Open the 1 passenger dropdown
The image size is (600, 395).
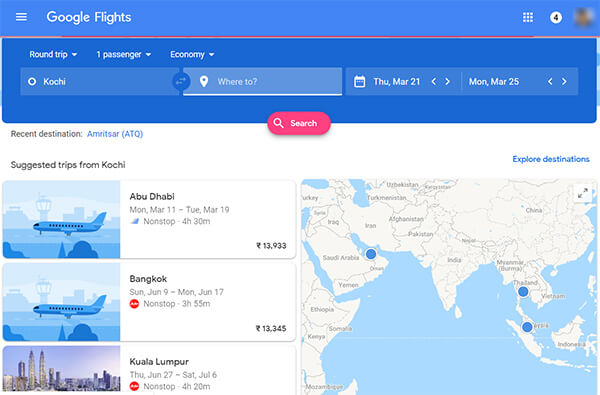tap(124, 54)
